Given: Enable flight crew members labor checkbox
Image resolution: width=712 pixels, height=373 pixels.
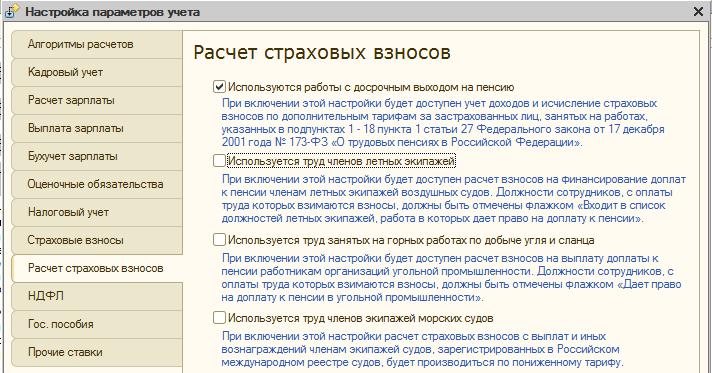Looking at the screenshot, I should pyautogui.click(x=219, y=161).
